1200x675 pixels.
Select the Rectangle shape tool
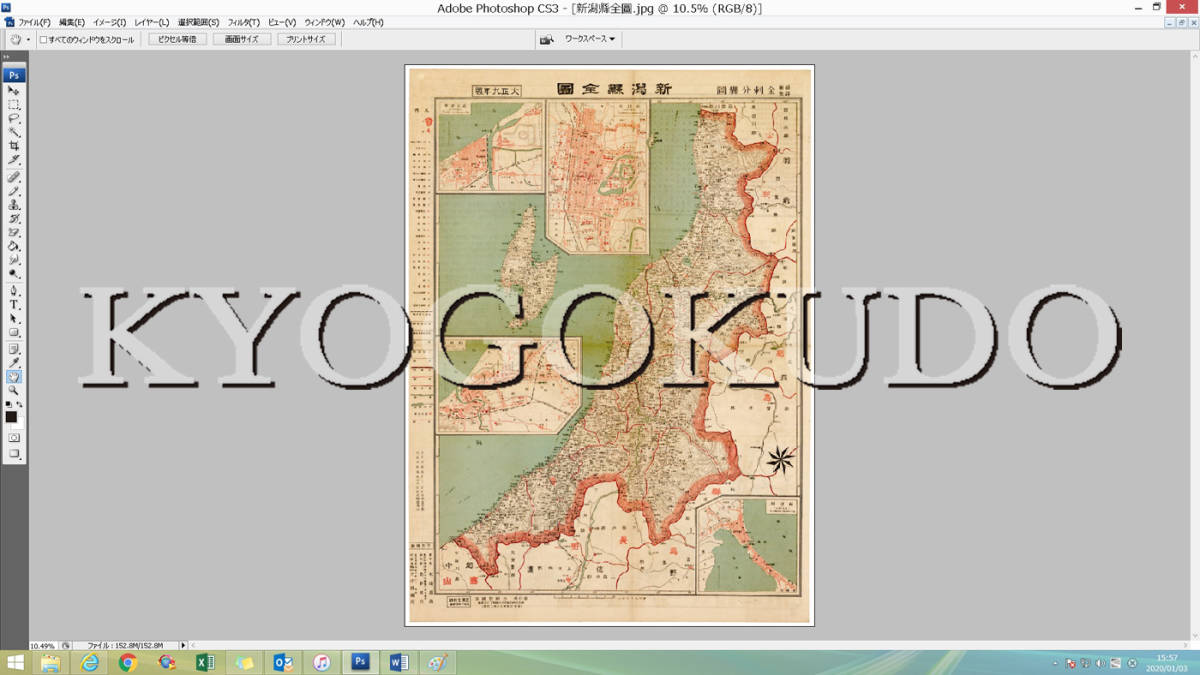pos(14,332)
